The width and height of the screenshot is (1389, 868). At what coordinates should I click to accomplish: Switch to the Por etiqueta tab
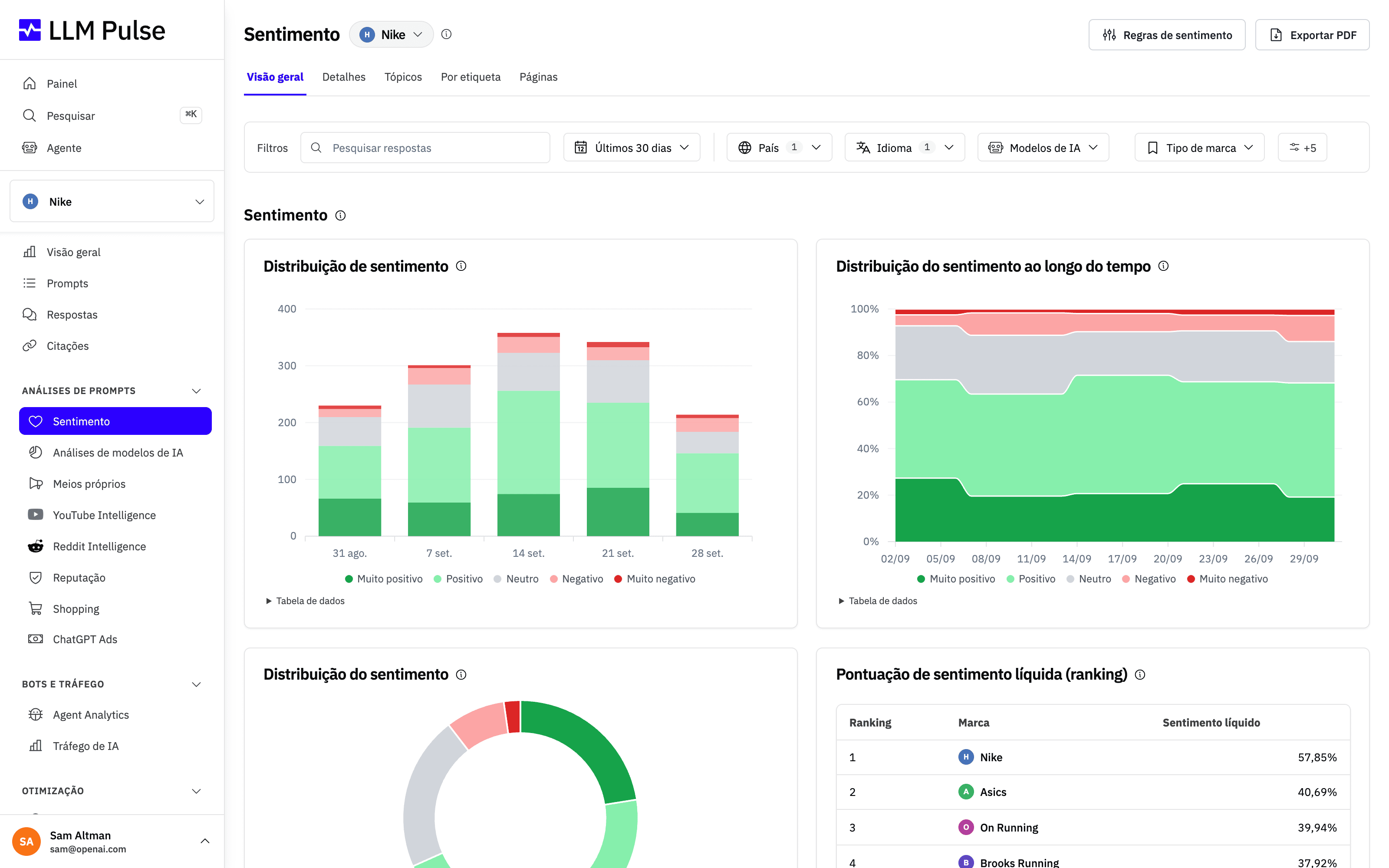point(471,77)
